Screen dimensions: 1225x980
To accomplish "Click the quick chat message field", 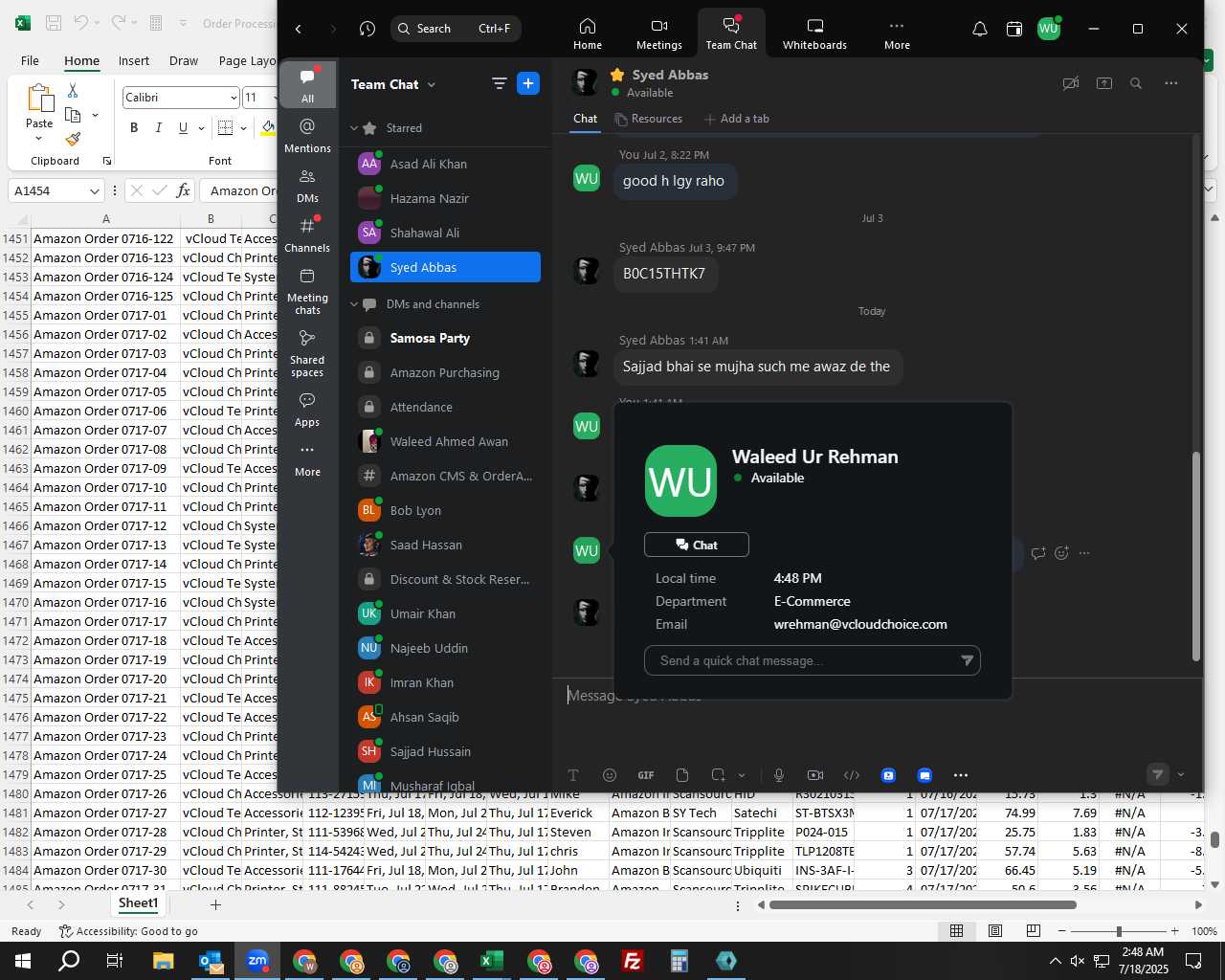I will [x=813, y=660].
